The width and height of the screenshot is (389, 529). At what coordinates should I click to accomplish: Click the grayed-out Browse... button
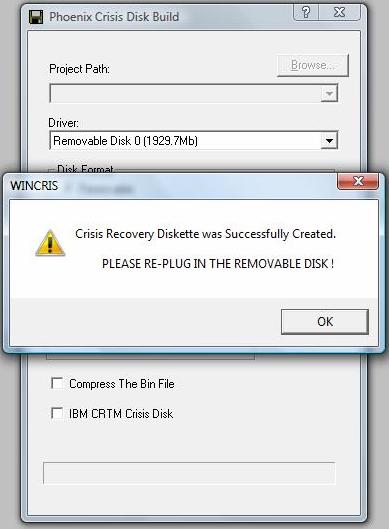tap(313, 65)
